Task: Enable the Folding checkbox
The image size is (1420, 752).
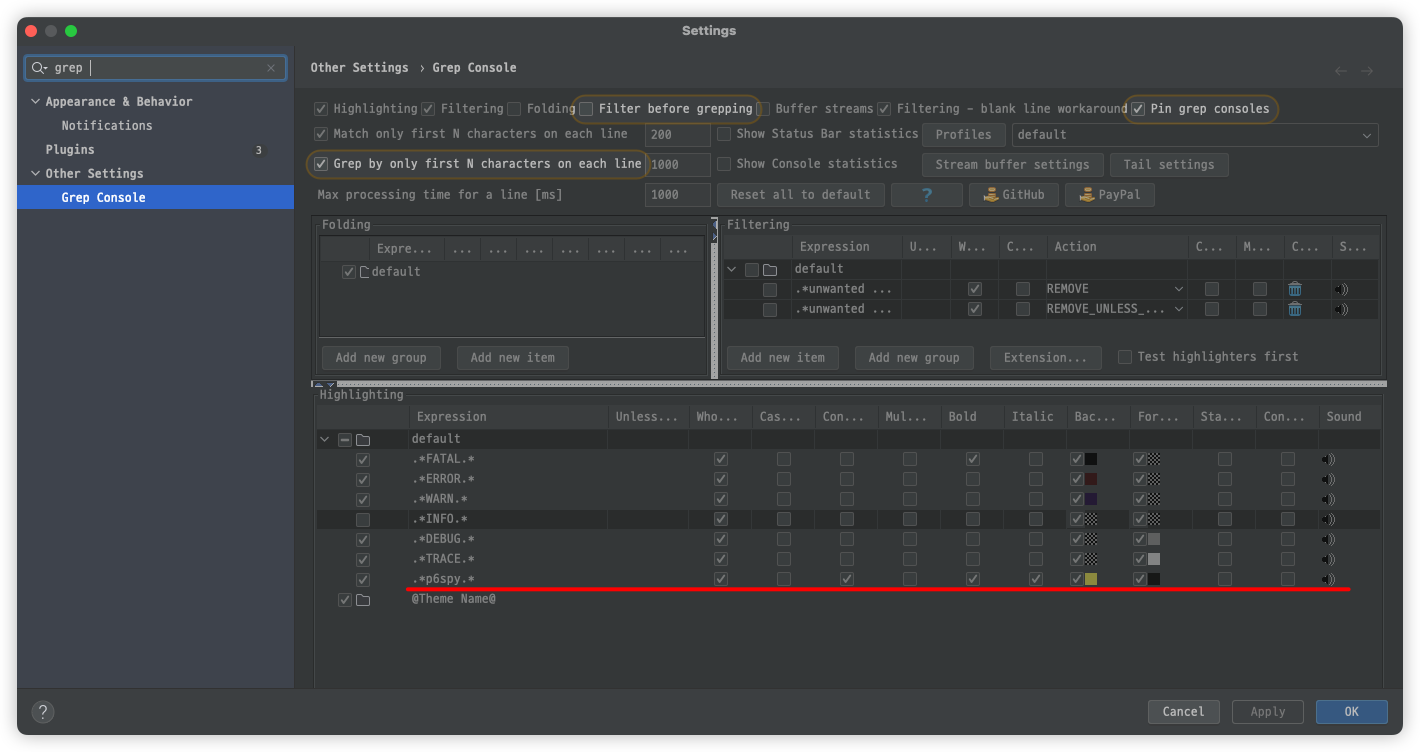Action: (x=514, y=109)
